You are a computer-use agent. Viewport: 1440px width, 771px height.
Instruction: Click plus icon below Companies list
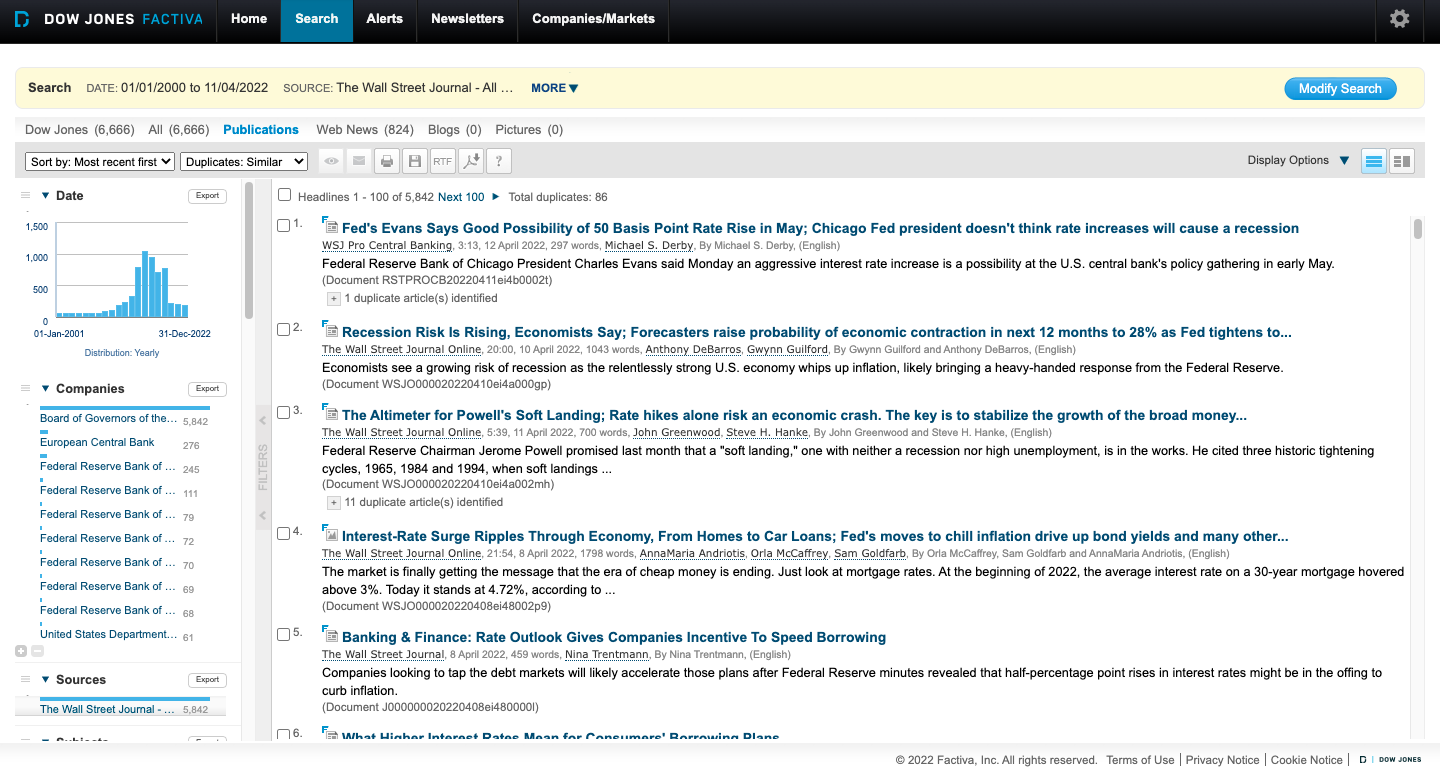[x=21, y=651]
